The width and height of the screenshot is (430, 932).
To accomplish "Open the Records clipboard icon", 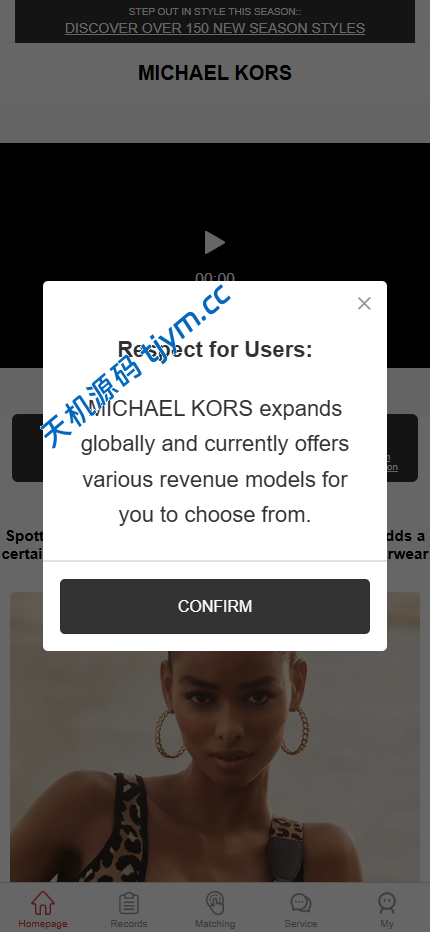I will [128, 903].
